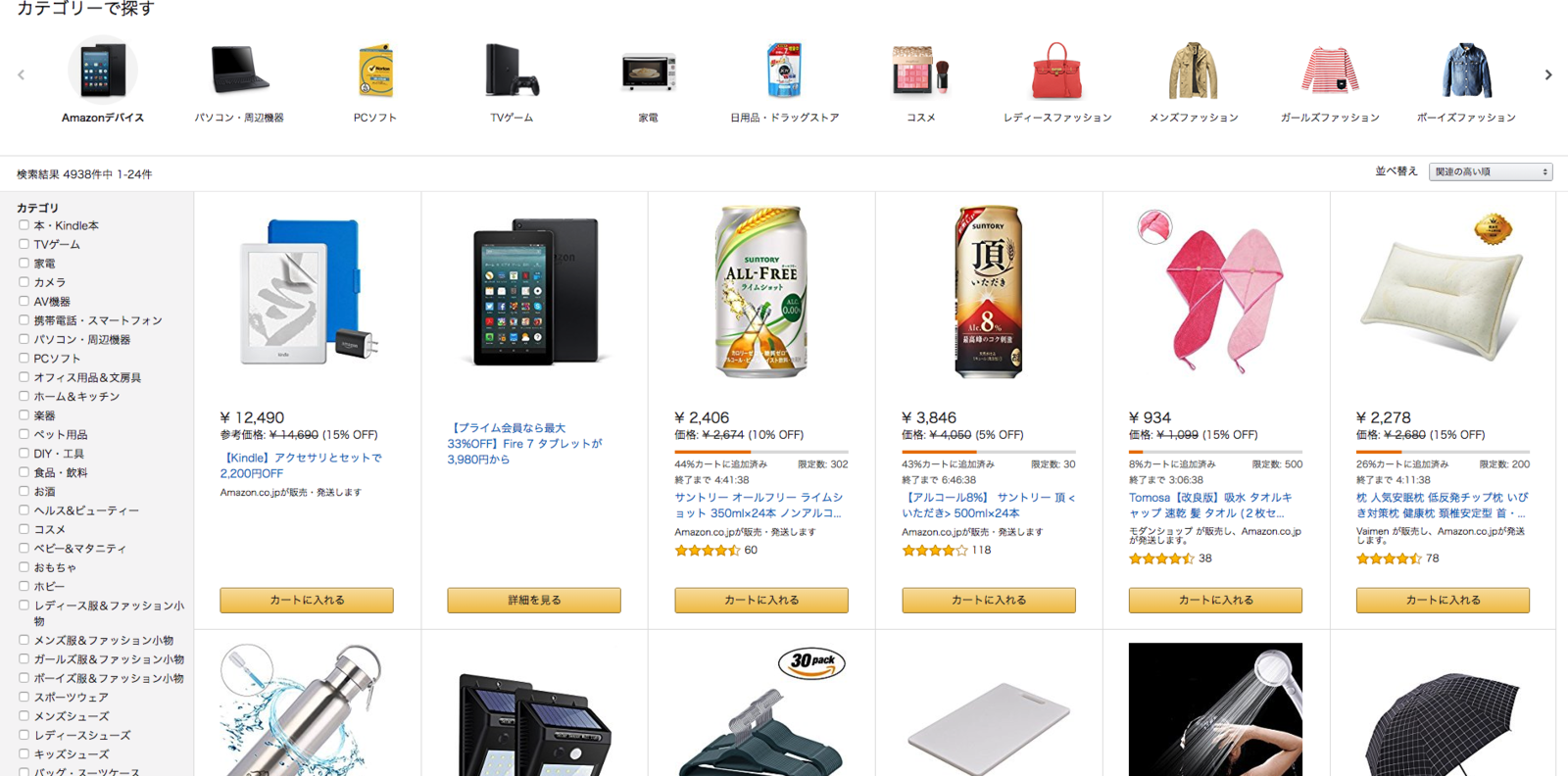1568x776 pixels.
Task: Go back with carousel left arrow
Action: (x=21, y=74)
